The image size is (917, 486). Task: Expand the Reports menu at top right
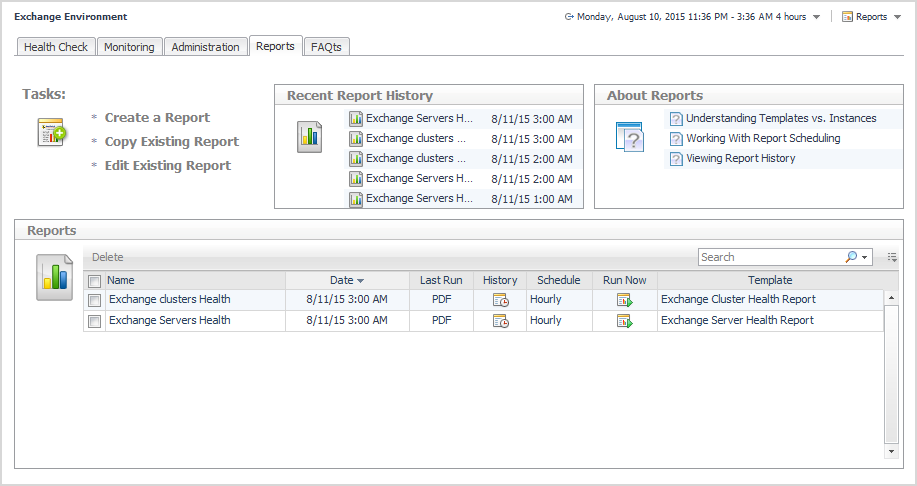(x=871, y=17)
